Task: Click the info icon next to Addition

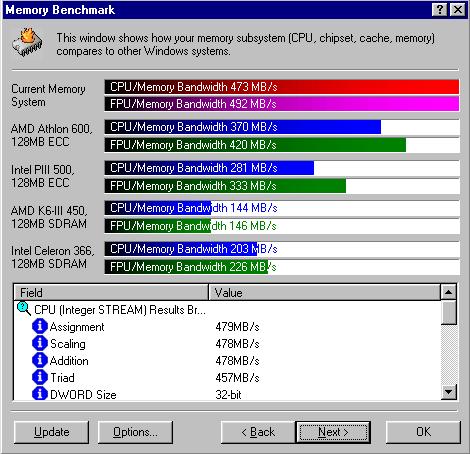Action: 40,360
